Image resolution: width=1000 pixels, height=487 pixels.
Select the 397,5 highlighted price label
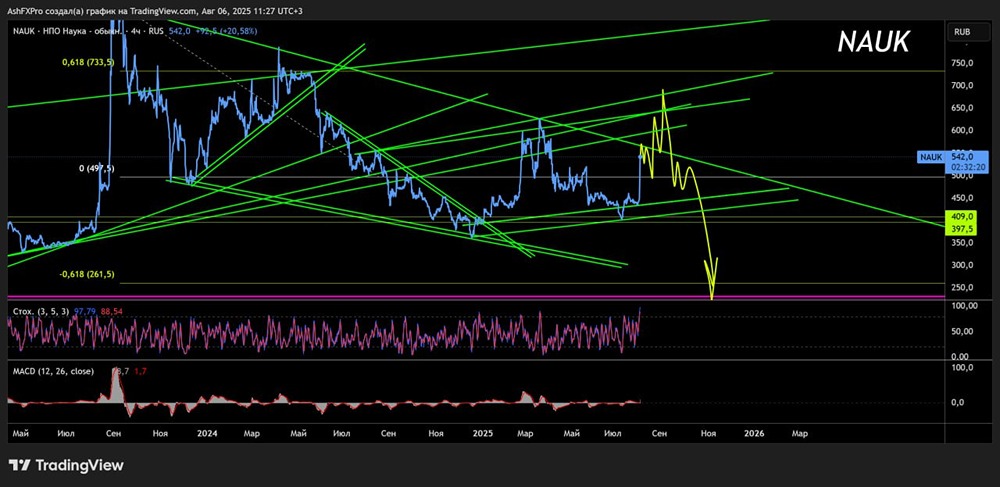[x=961, y=227]
